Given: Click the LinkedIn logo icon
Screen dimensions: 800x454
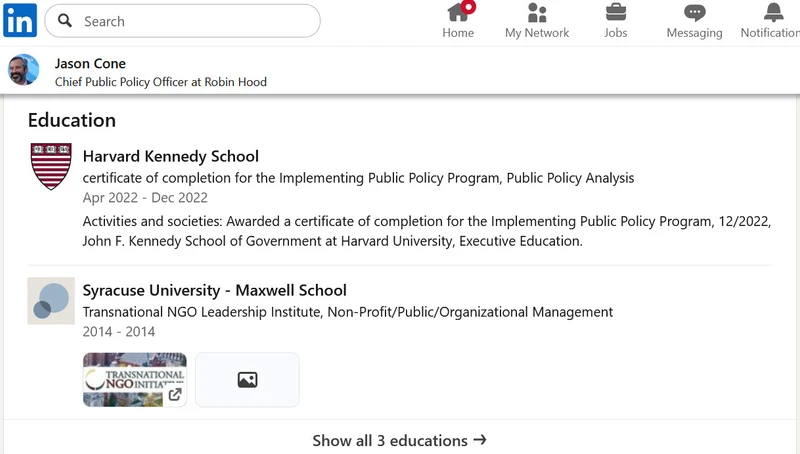Looking at the screenshot, I should click(20, 20).
